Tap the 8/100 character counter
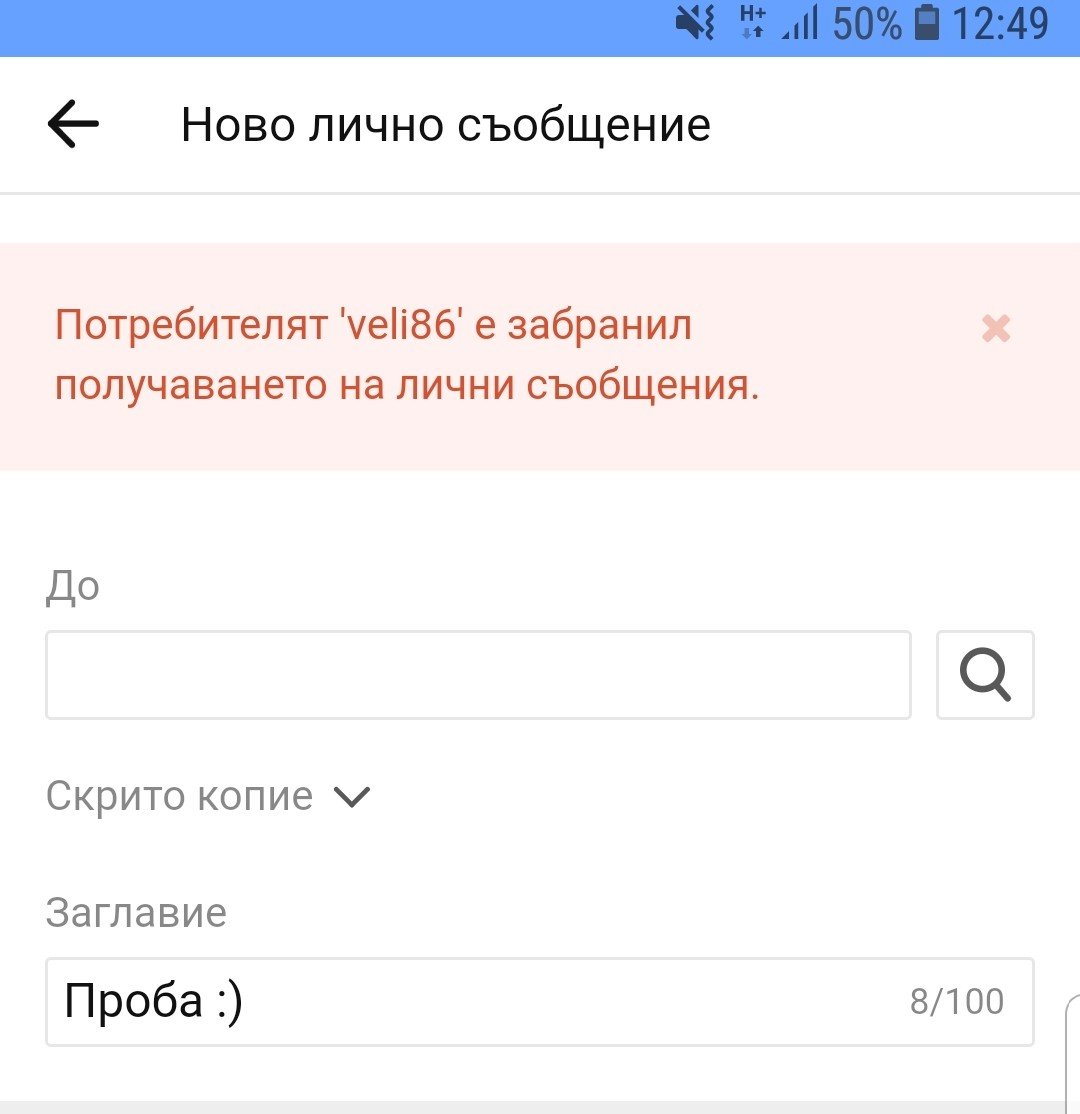Image resolution: width=1080 pixels, height=1114 pixels. click(956, 1002)
